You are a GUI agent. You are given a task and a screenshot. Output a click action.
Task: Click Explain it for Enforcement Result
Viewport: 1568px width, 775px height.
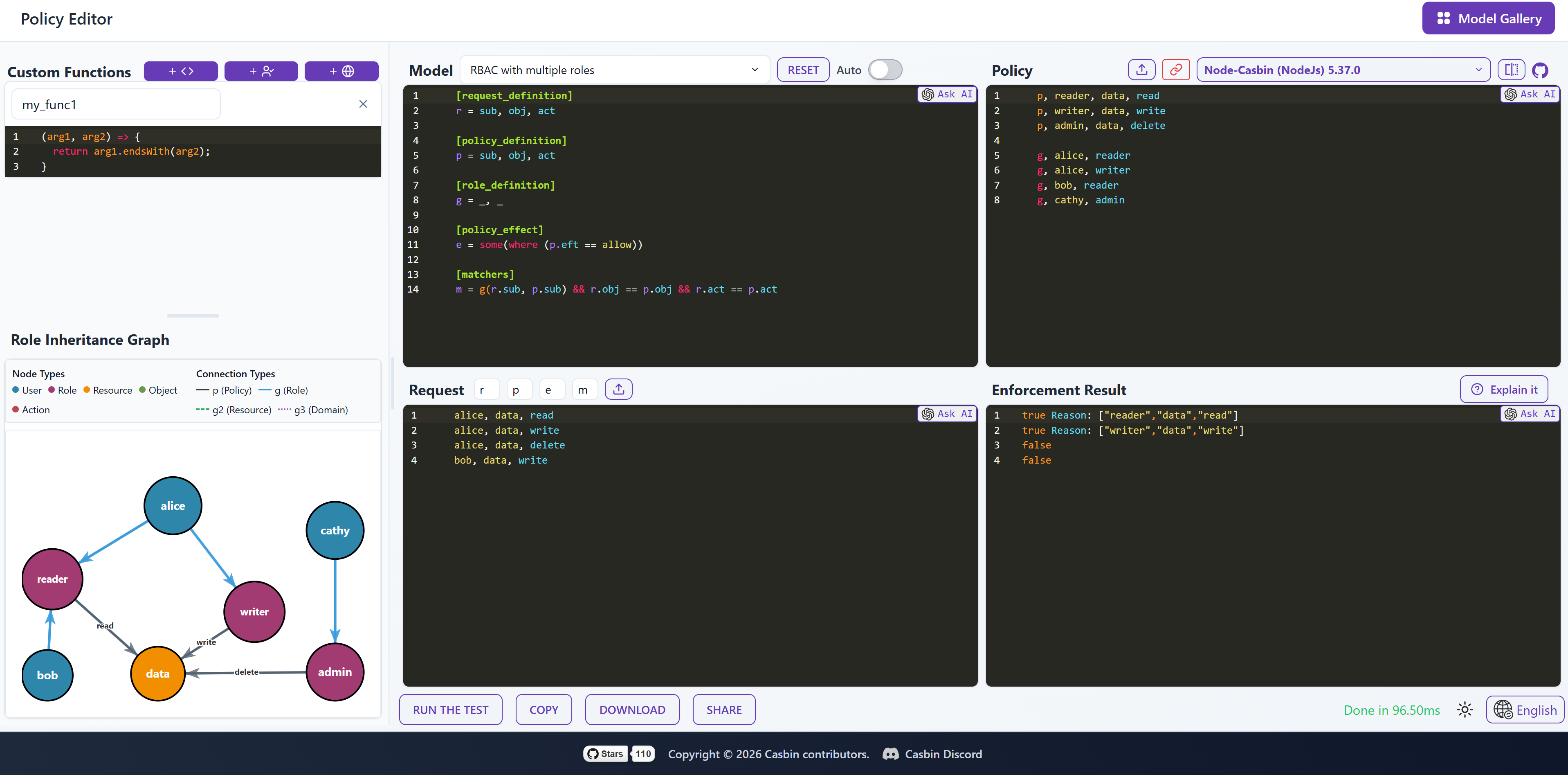click(1504, 389)
